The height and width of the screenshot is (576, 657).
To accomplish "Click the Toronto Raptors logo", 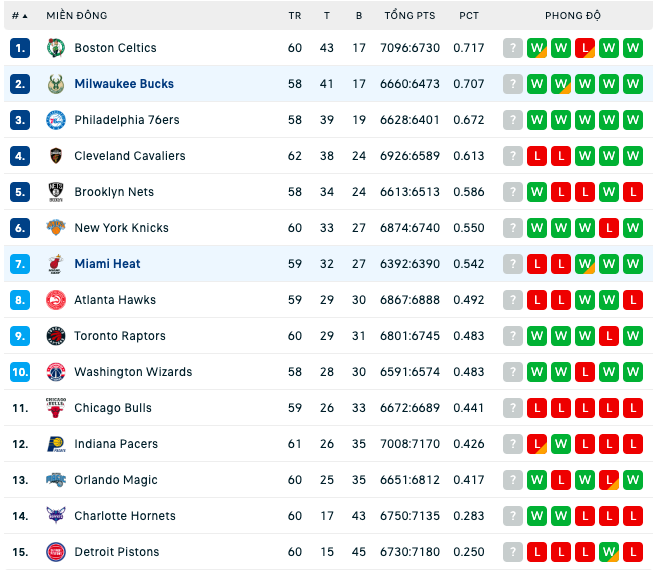I will [55, 336].
